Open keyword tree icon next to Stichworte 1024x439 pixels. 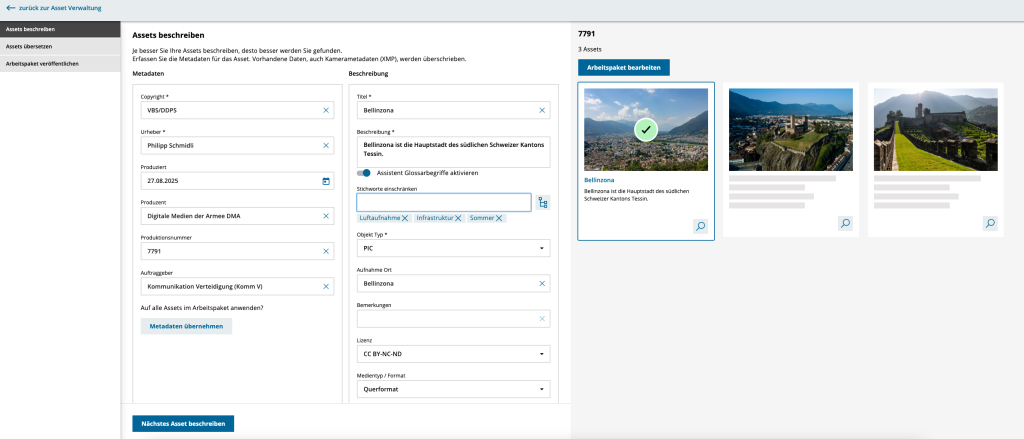click(542, 203)
